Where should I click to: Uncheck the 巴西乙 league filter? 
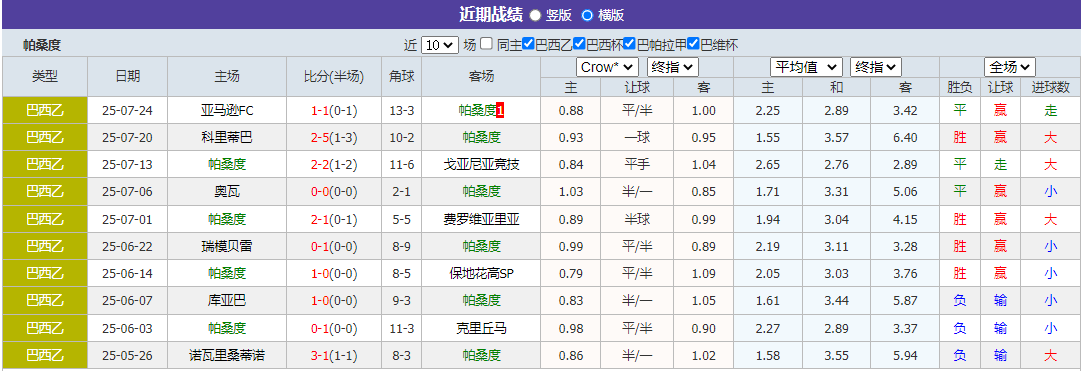(528, 44)
